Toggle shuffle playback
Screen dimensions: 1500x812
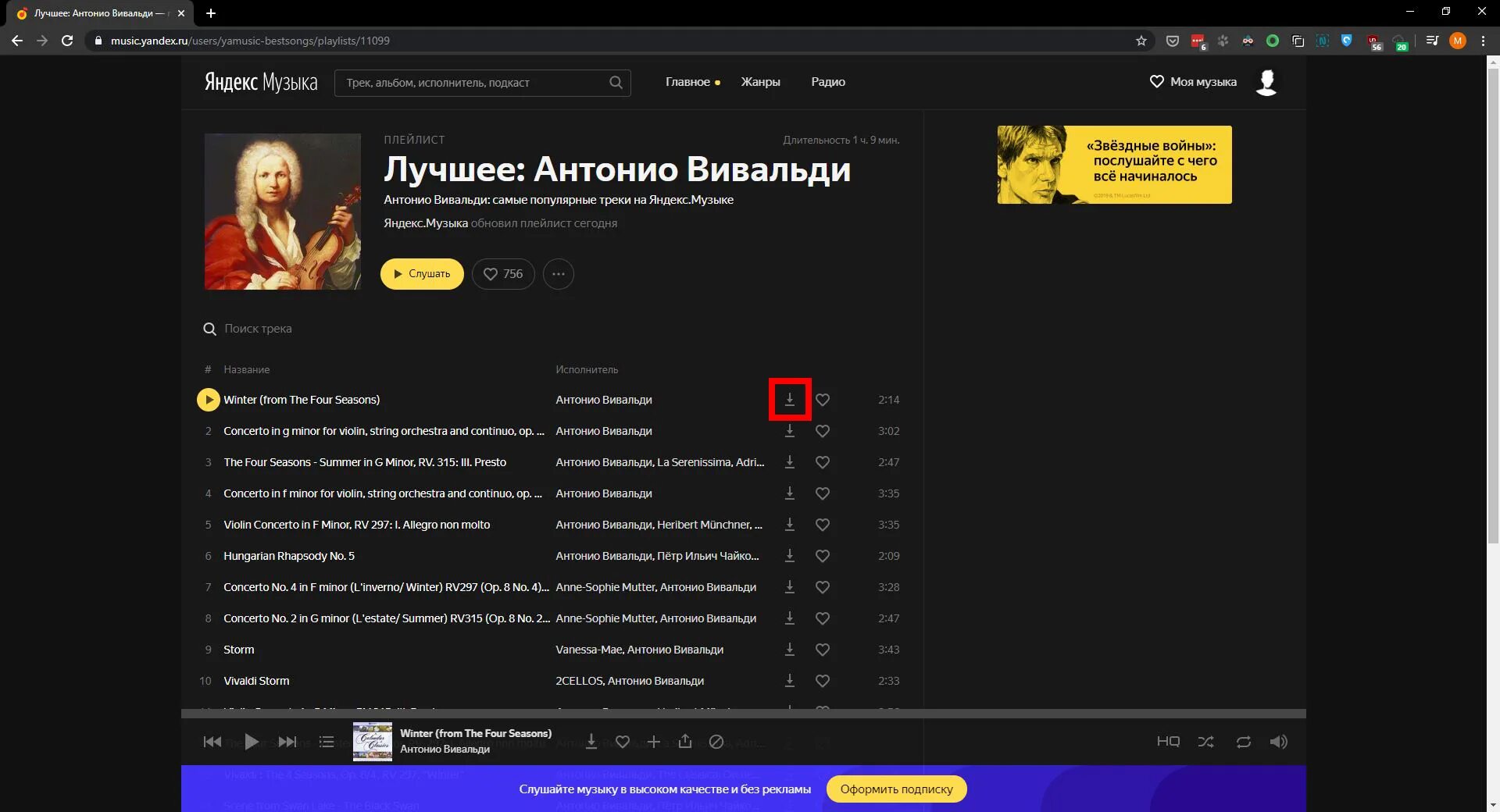point(1206,742)
